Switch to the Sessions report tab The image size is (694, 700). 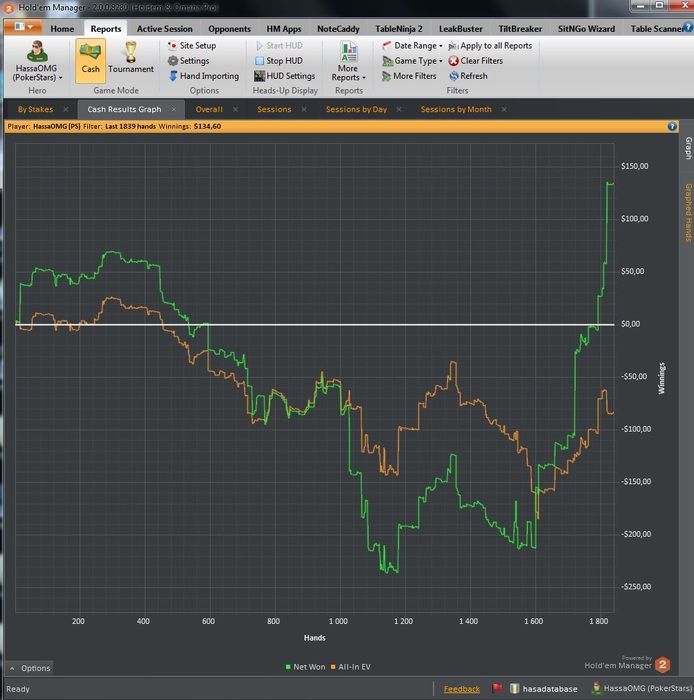click(x=274, y=109)
